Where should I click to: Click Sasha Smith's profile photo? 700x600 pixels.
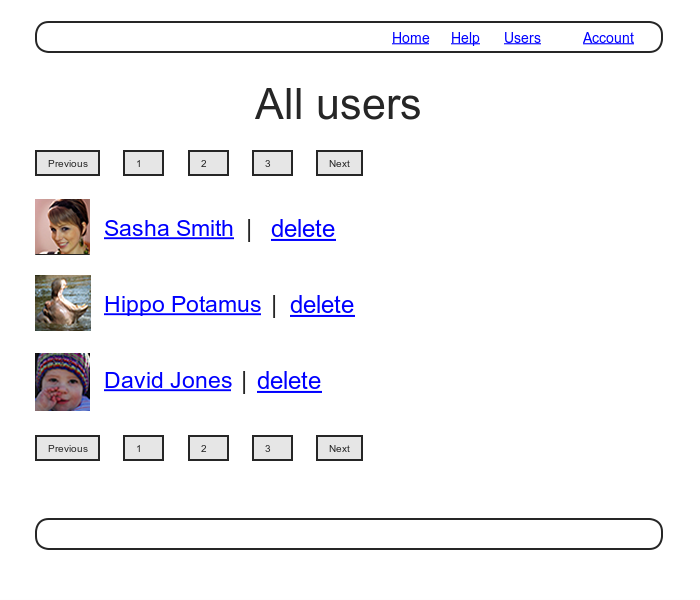62,227
